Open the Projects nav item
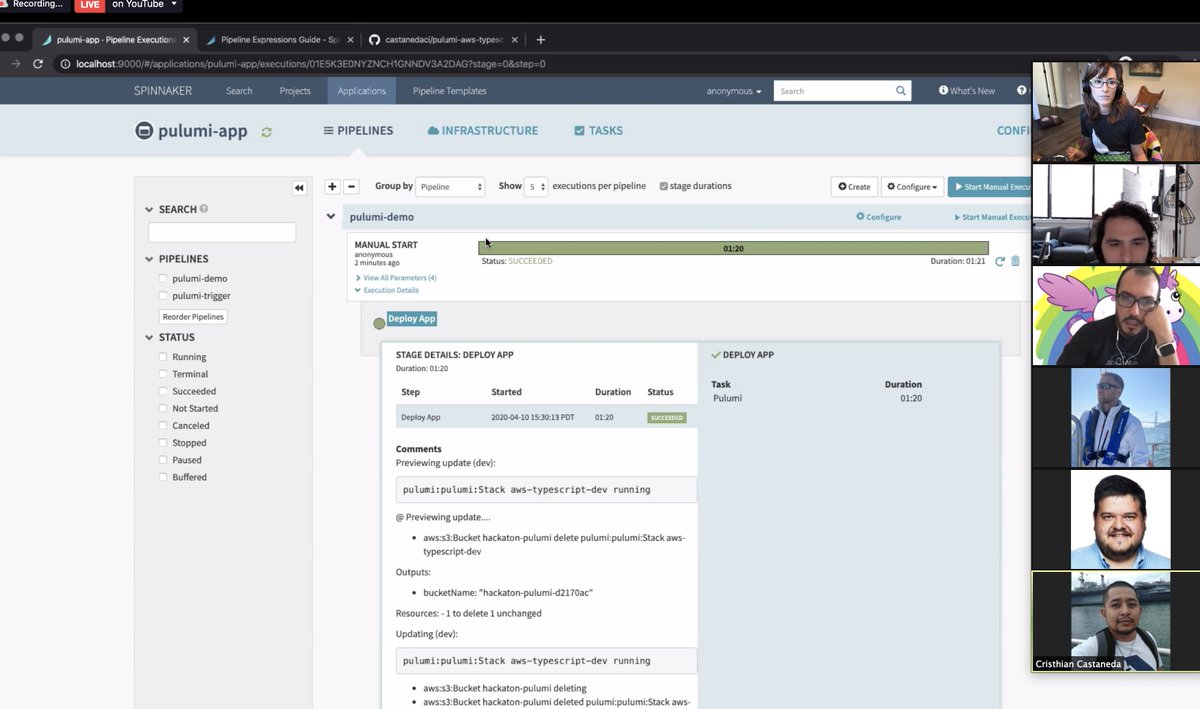The width and height of the screenshot is (1200, 709). pos(295,91)
